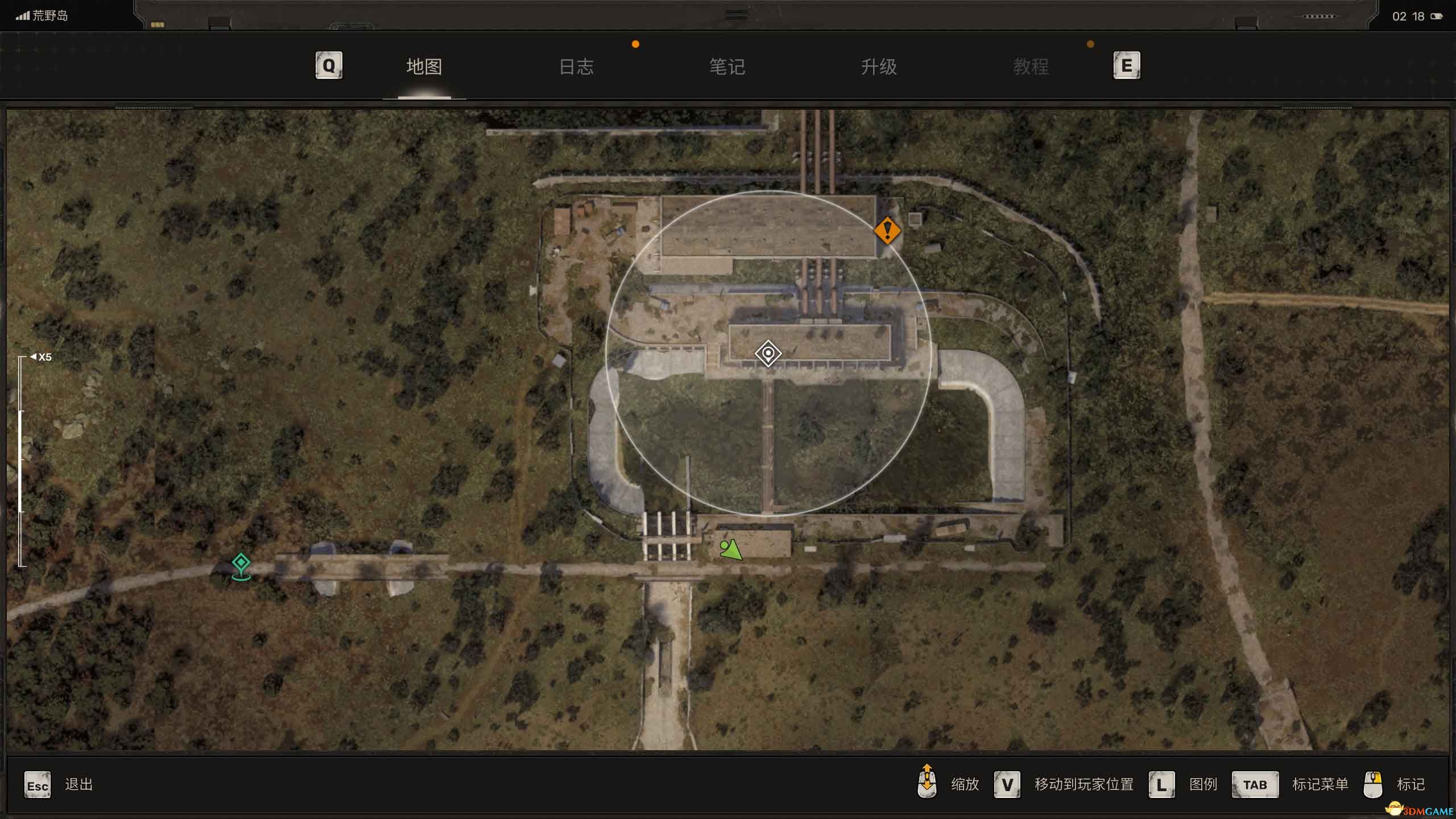The width and height of the screenshot is (1456, 819).
Task: Click 移动到玩家位置 to center on player
Action: tap(1084, 784)
